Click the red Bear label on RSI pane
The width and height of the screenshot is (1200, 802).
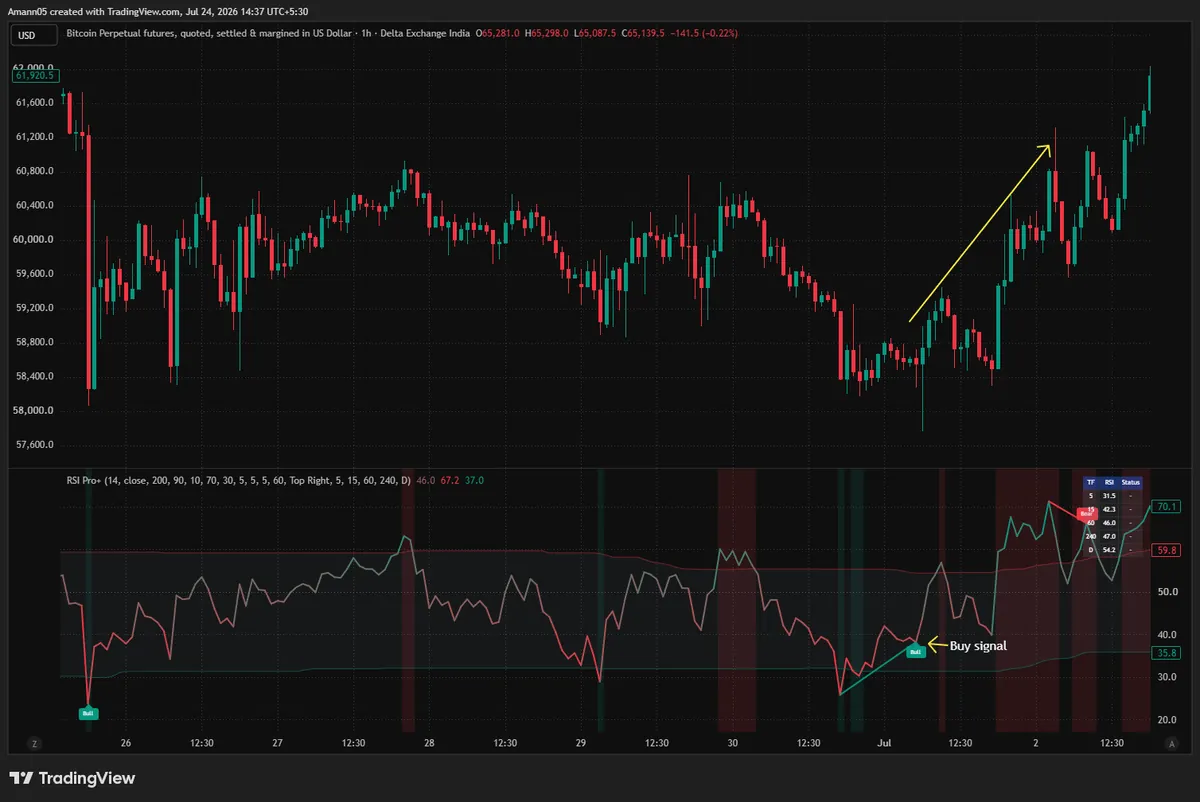pos(1085,515)
